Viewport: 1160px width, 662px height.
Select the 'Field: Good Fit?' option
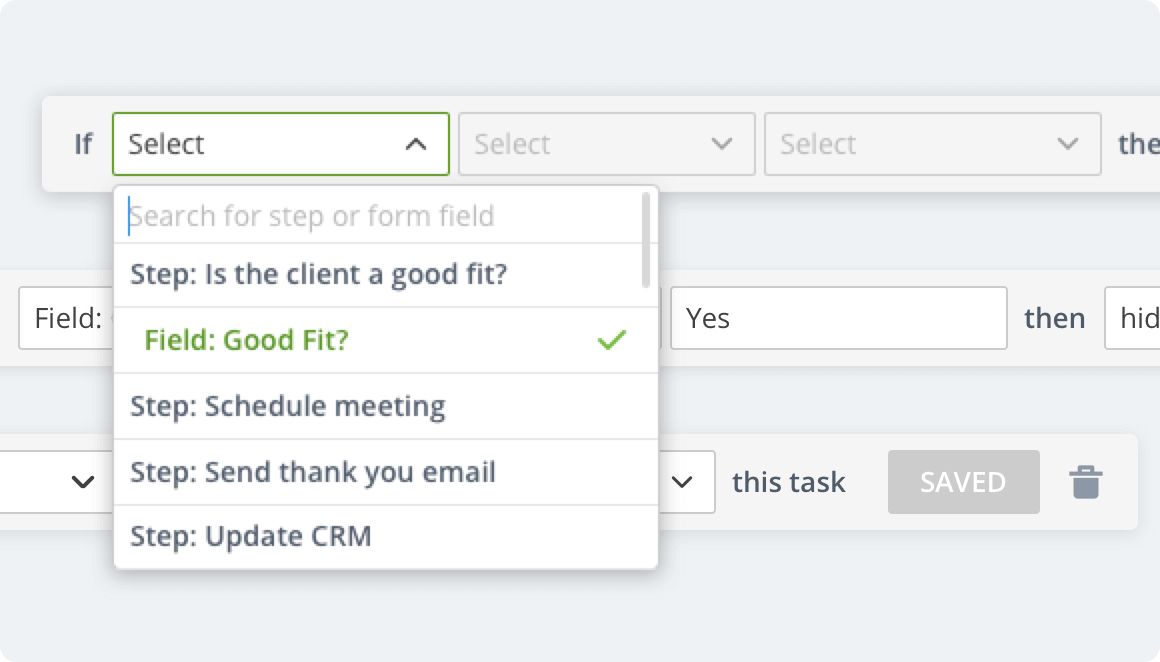pos(246,340)
